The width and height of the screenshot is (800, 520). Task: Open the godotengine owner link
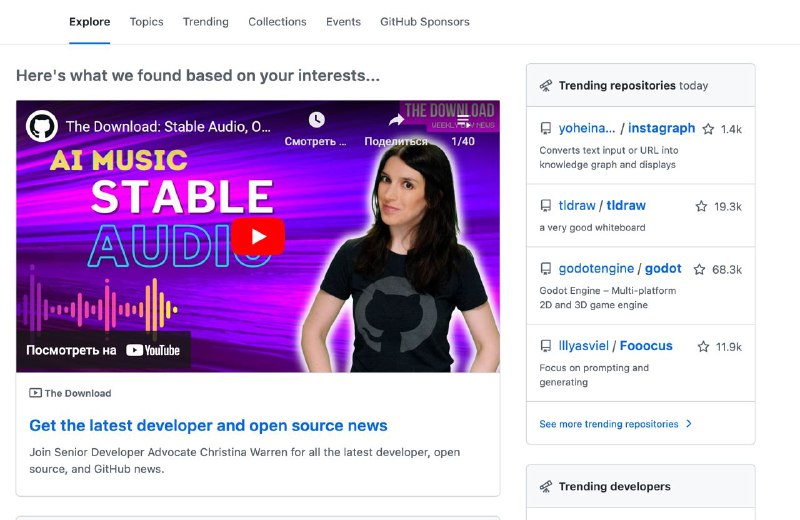596,268
